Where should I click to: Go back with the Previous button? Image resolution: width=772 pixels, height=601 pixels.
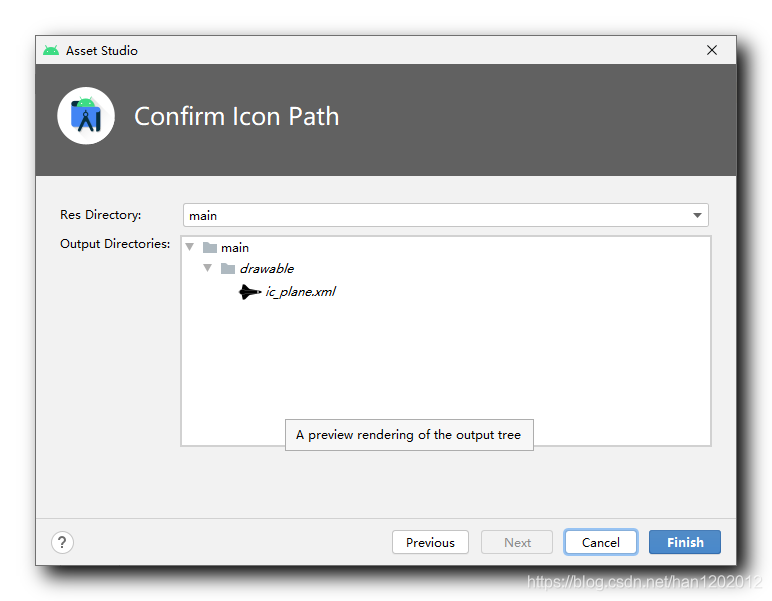430,542
